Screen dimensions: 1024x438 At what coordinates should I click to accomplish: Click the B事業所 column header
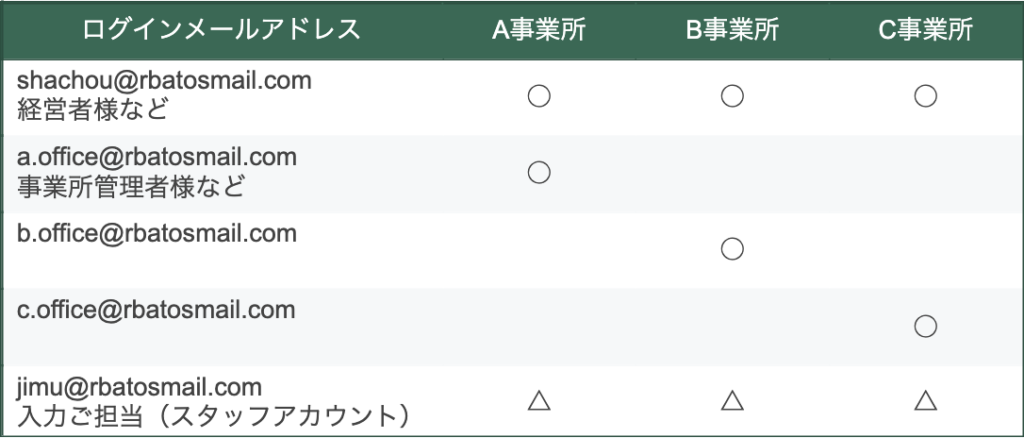coord(732,29)
